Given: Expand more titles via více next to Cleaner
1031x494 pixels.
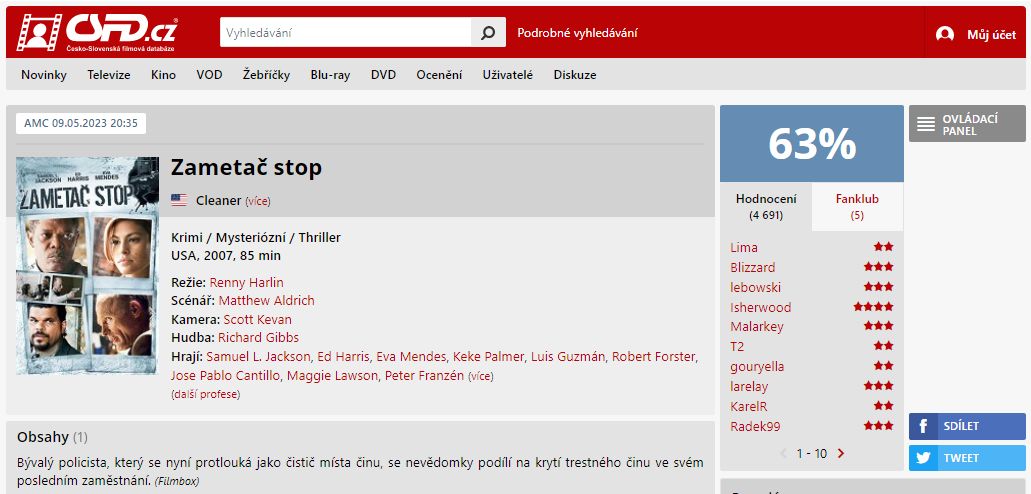Looking at the screenshot, I should pyautogui.click(x=258, y=201).
